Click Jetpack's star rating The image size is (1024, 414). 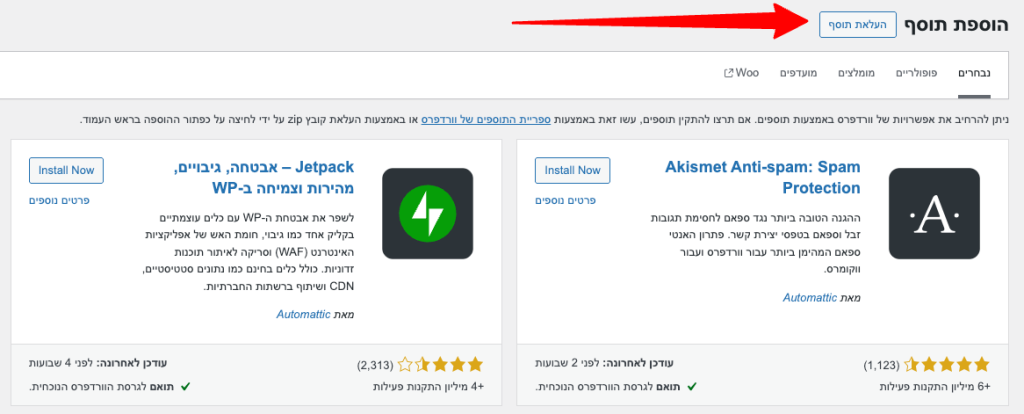coord(441,365)
